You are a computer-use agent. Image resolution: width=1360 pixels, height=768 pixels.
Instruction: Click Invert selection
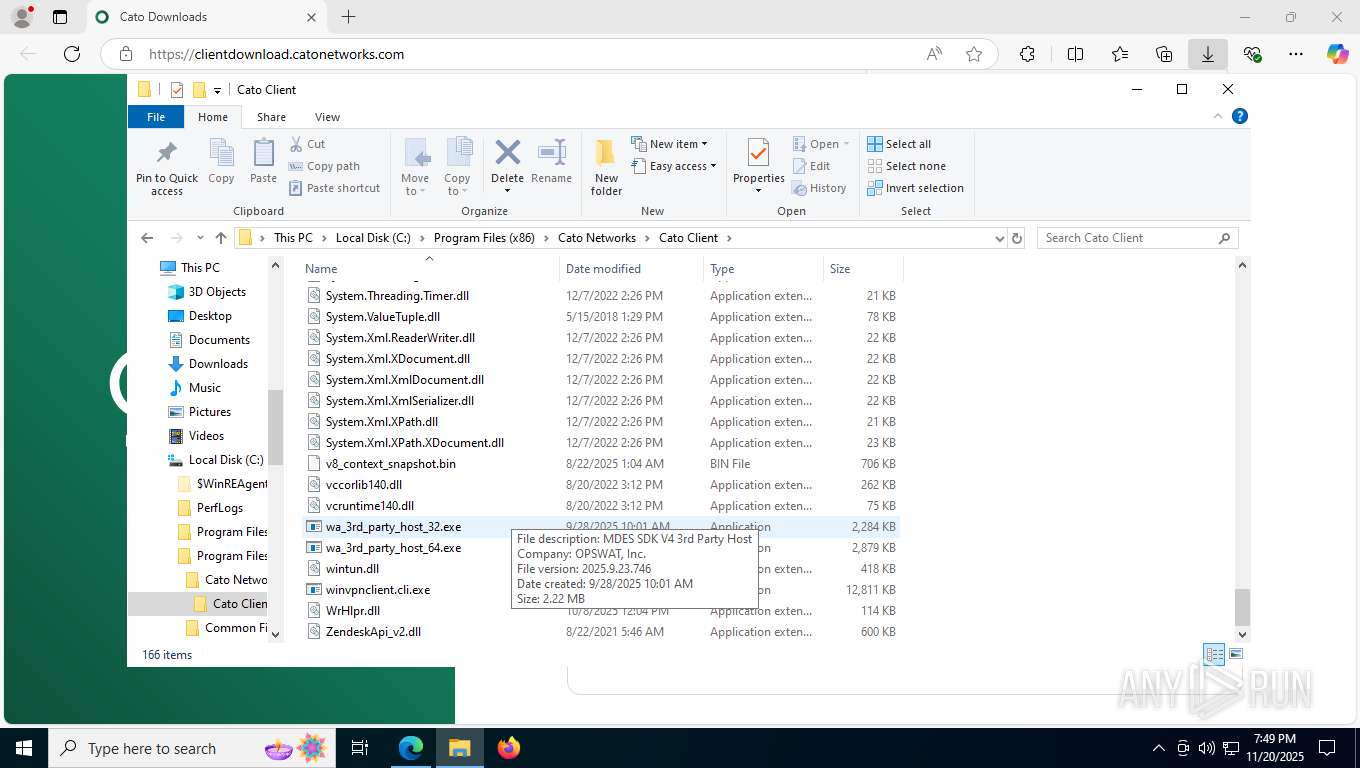[x=915, y=188]
